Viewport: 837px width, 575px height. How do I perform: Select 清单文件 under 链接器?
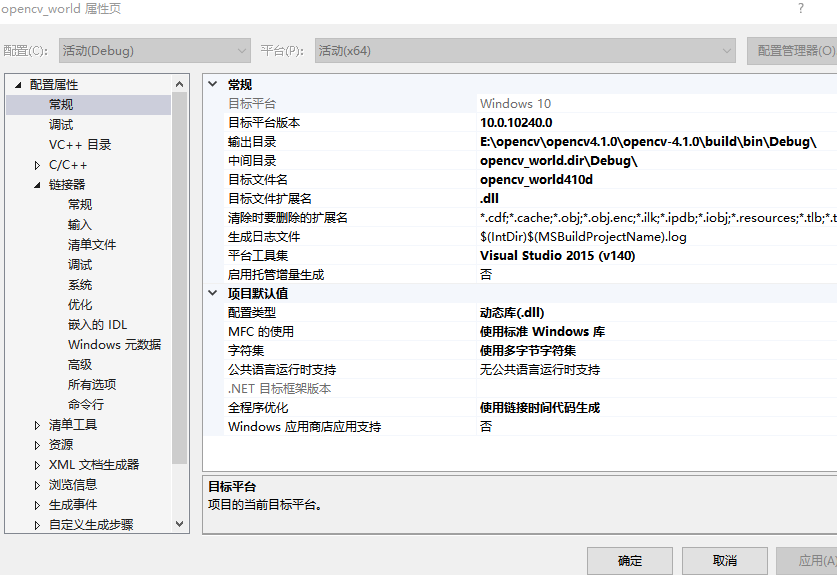(x=92, y=245)
